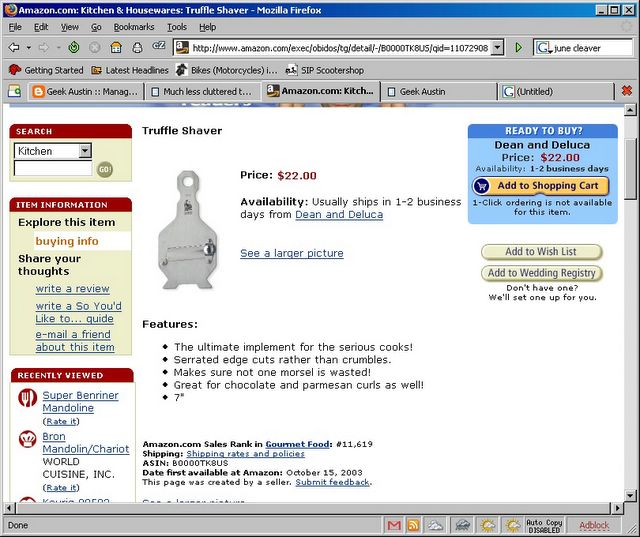Open the Tools menu
The width and height of the screenshot is (640, 537).
coord(177,27)
